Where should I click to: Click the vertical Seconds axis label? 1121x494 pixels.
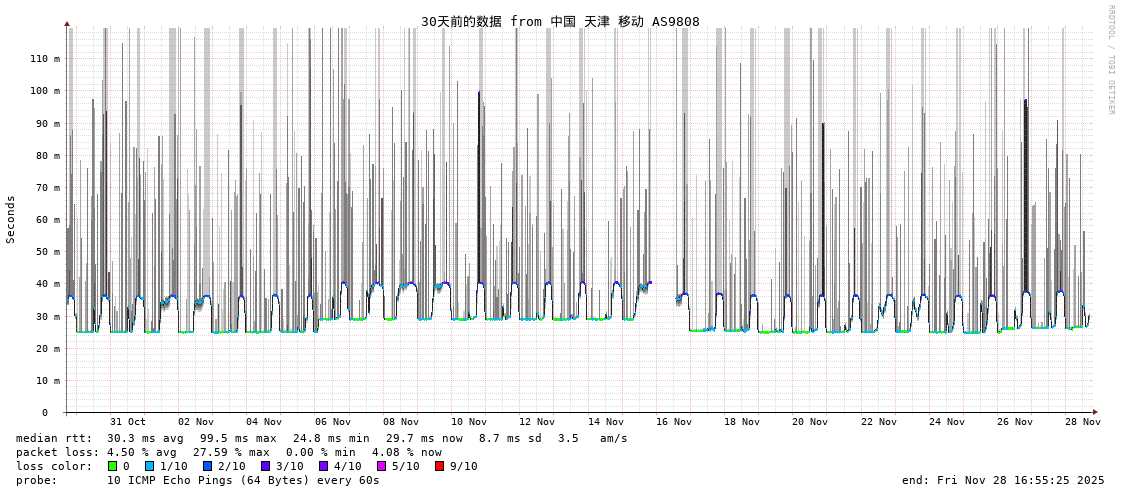click(x=11, y=219)
